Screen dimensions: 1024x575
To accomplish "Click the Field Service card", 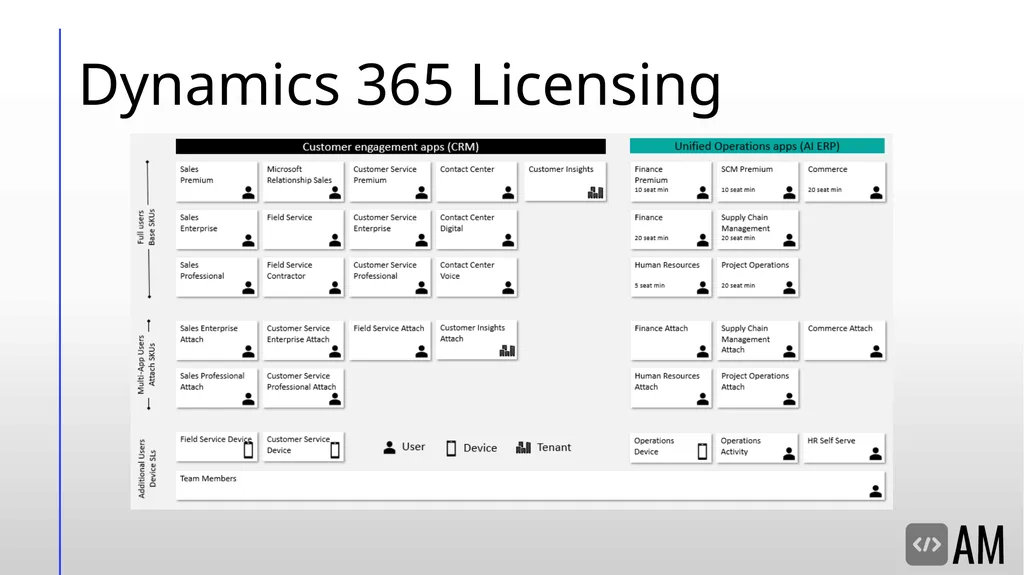I will click(x=304, y=229).
